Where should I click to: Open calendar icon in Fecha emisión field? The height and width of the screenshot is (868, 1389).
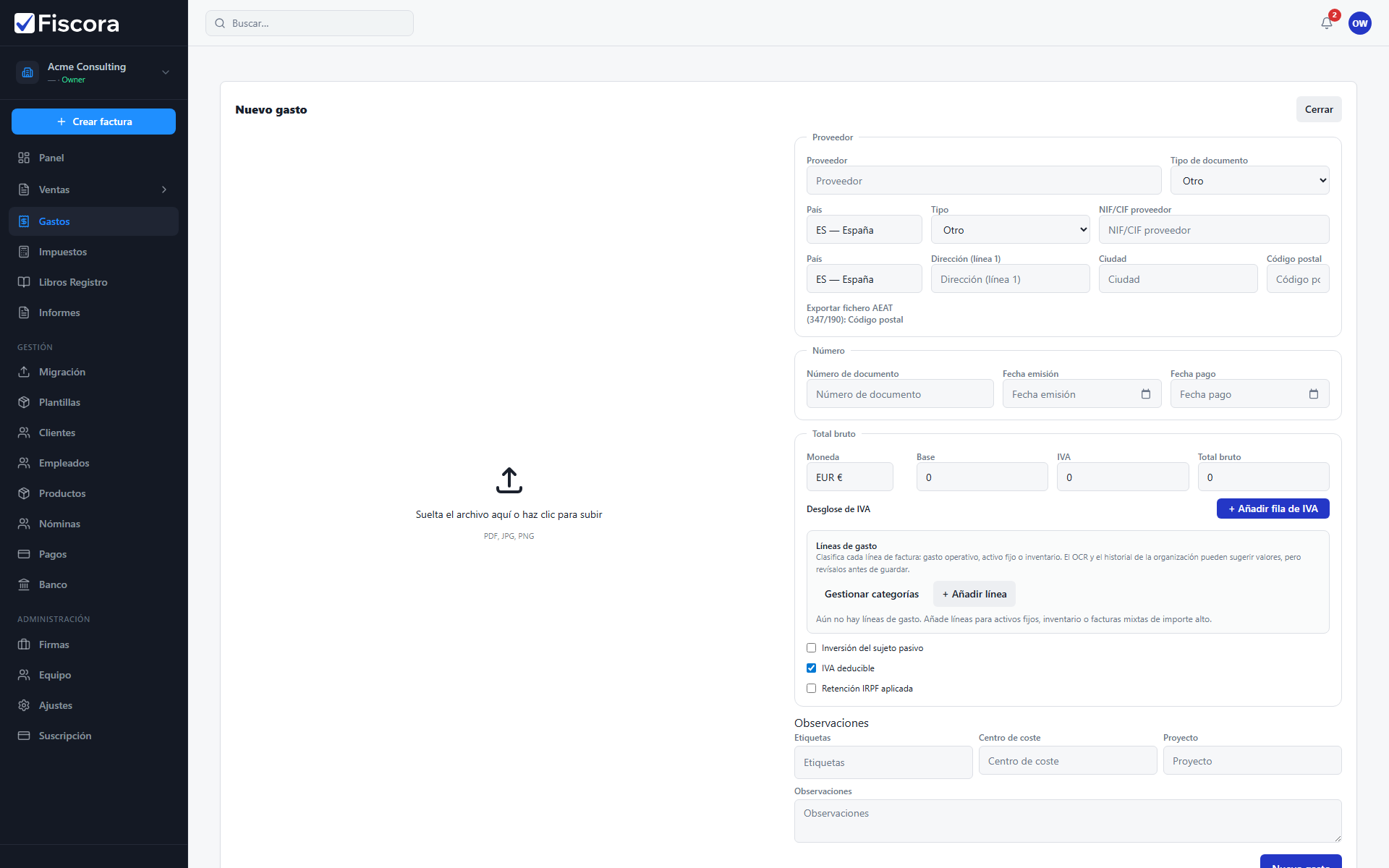pyautogui.click(x=1145, y=394)
